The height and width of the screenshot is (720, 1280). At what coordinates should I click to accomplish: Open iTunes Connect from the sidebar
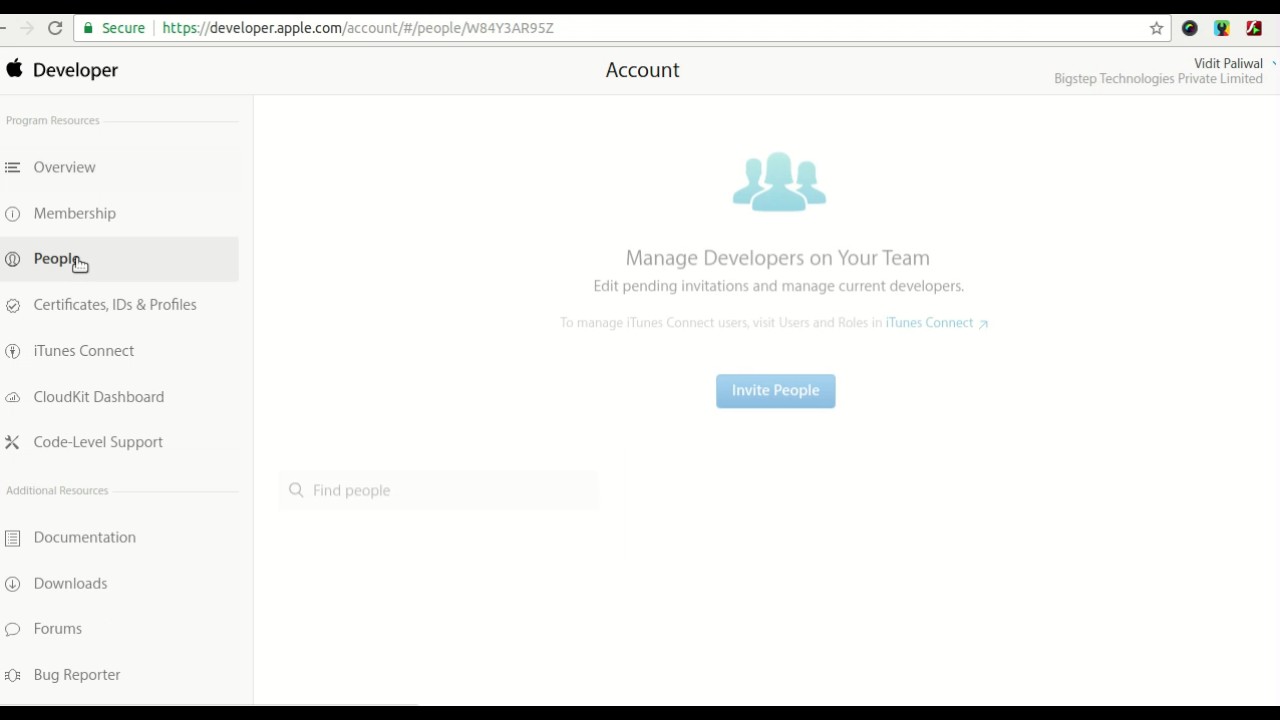(83, 351)
